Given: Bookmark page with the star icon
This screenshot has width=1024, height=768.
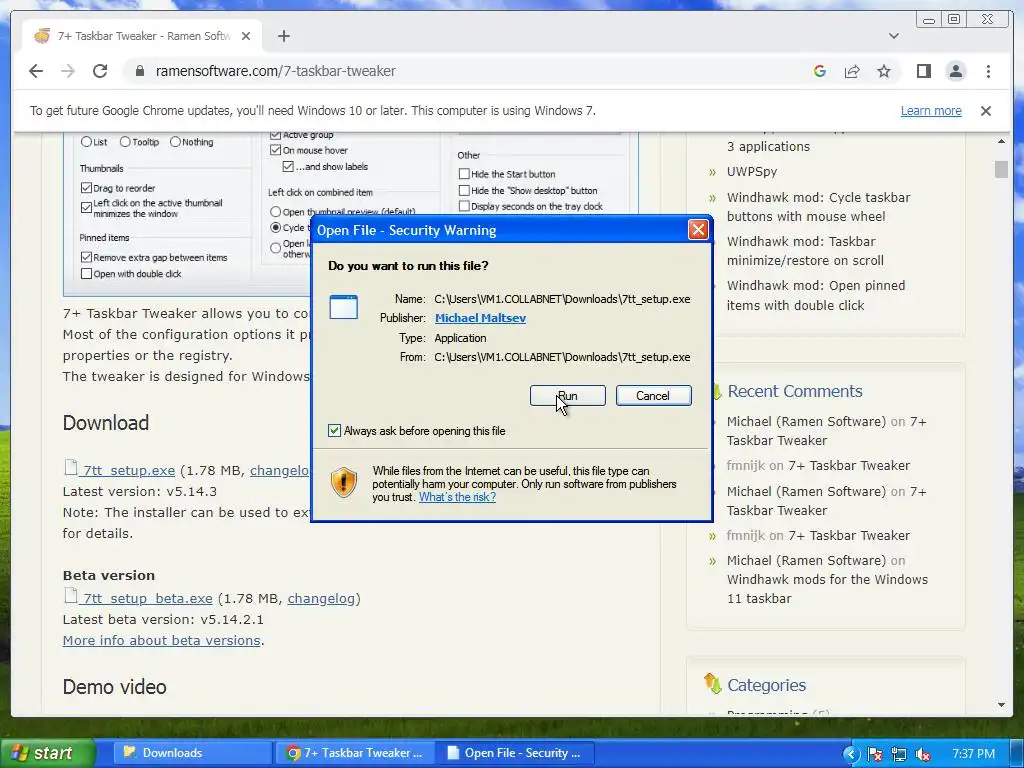Looking at the screenshot, I should tap(884, 71).
